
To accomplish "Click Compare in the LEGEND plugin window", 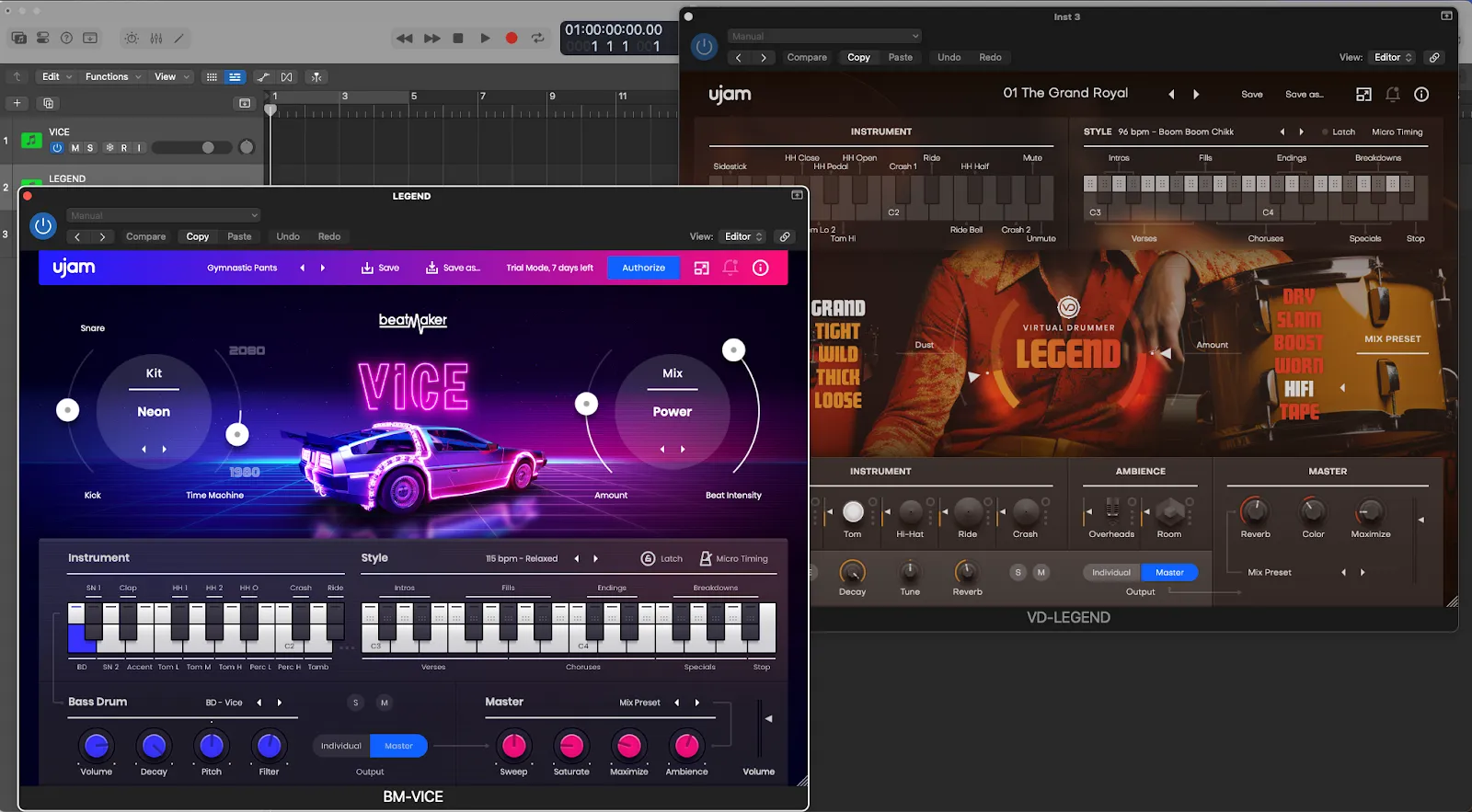I will (145, 236).
